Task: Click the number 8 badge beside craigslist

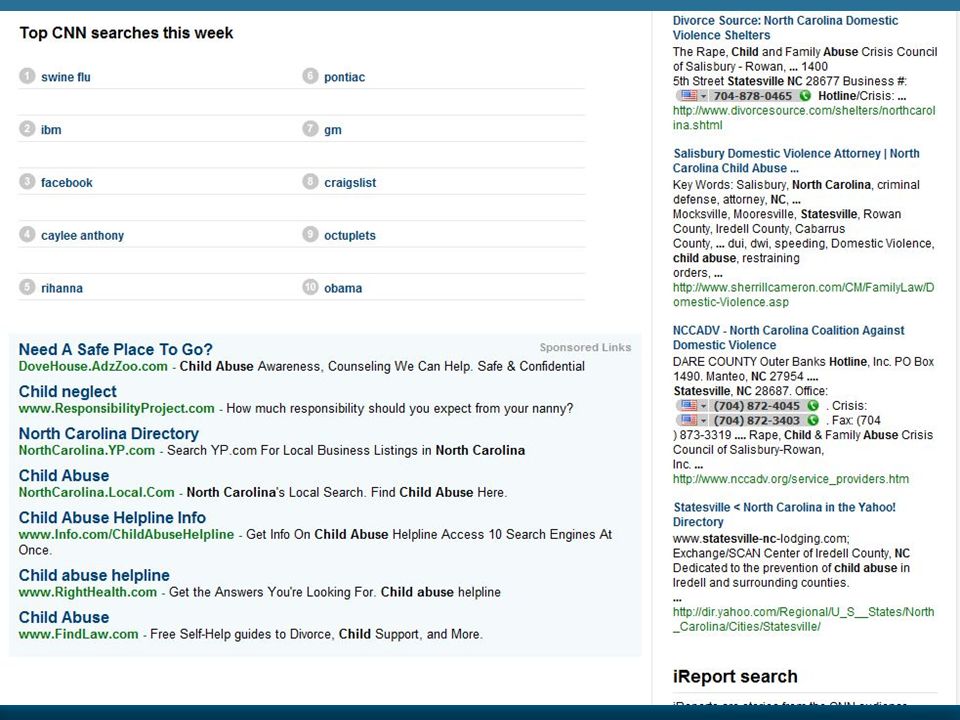Action: (310, 181)
